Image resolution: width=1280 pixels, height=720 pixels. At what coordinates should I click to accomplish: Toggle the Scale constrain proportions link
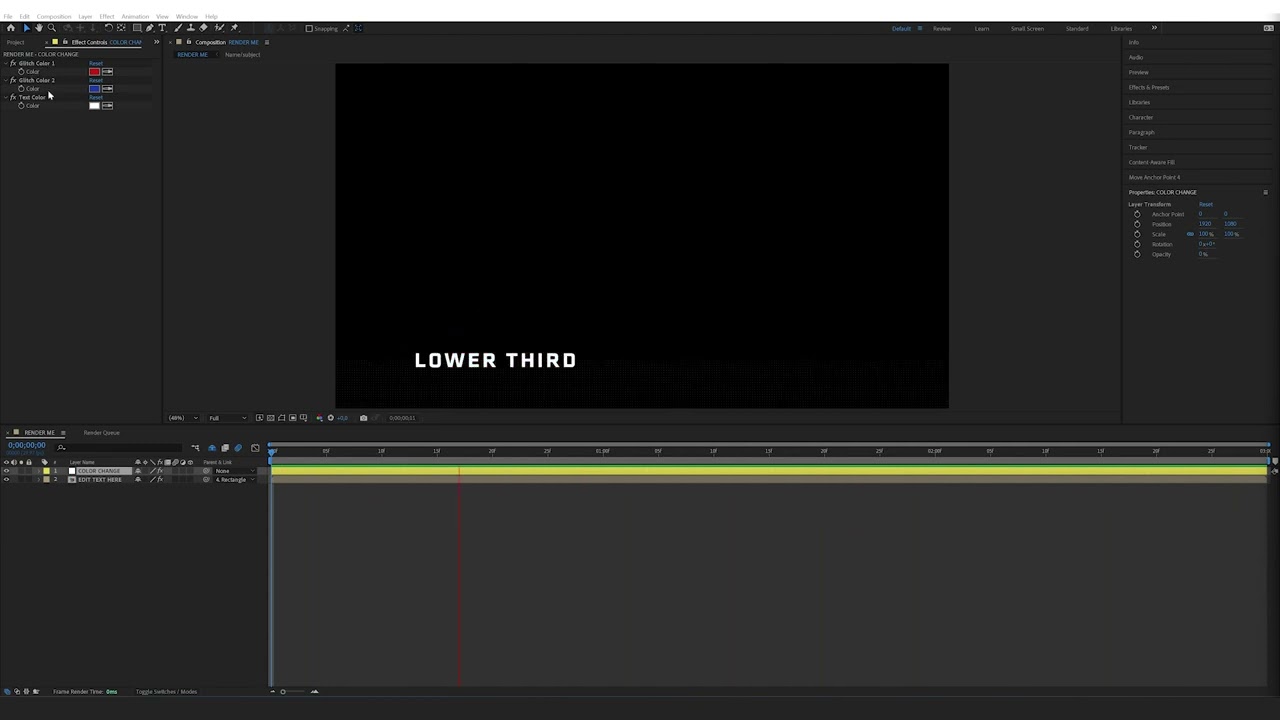click(1190, 234)
